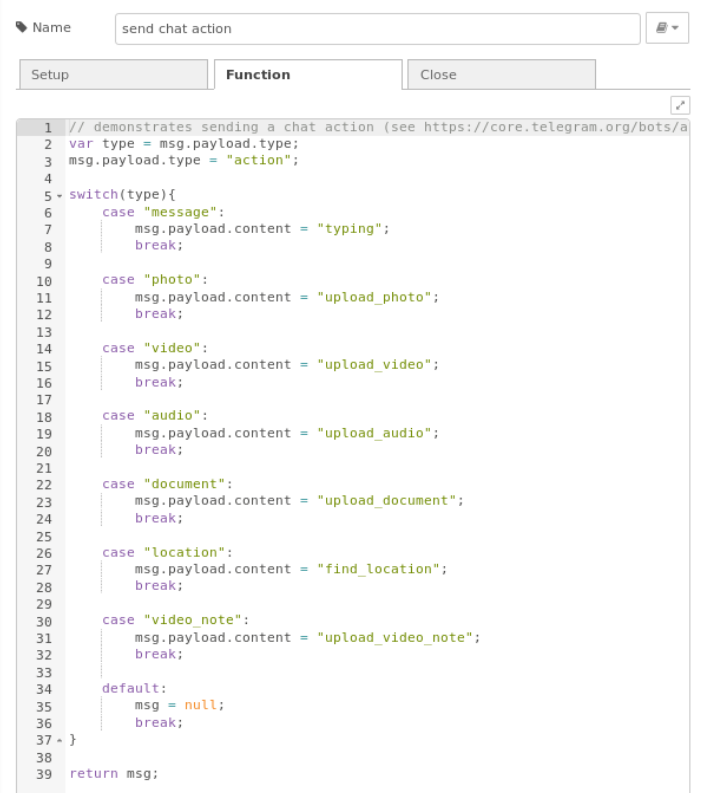Click line number 1 in the gutter
This screenshot has width=708, height=793.
46,127
